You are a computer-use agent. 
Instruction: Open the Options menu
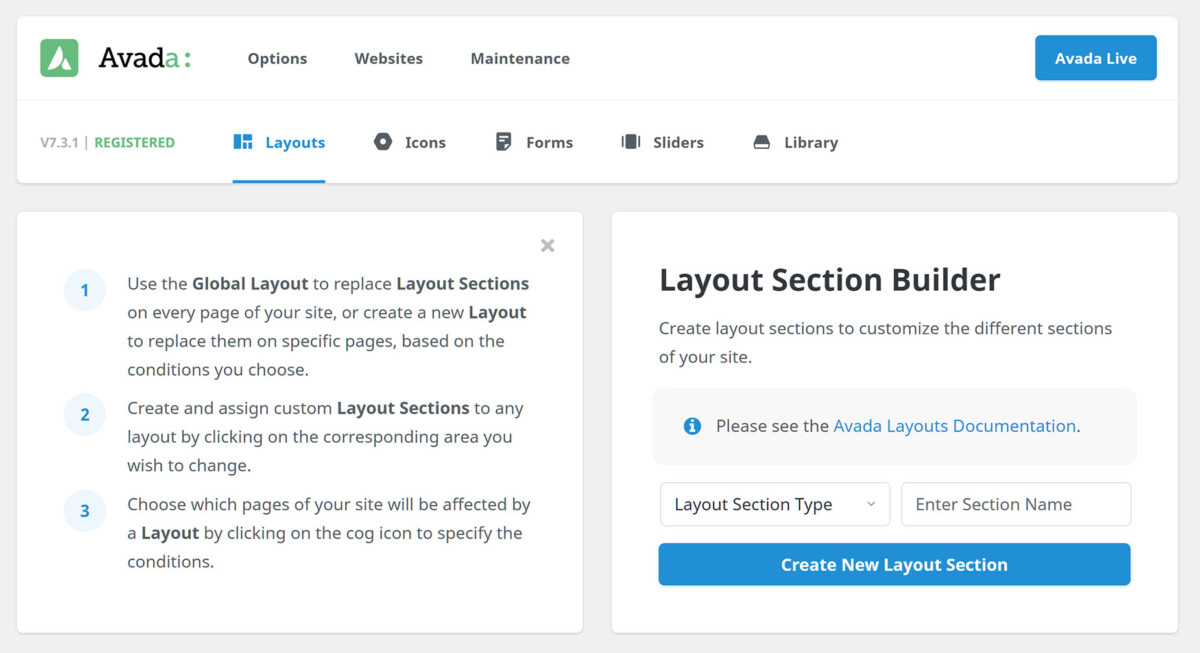[277, 58]
